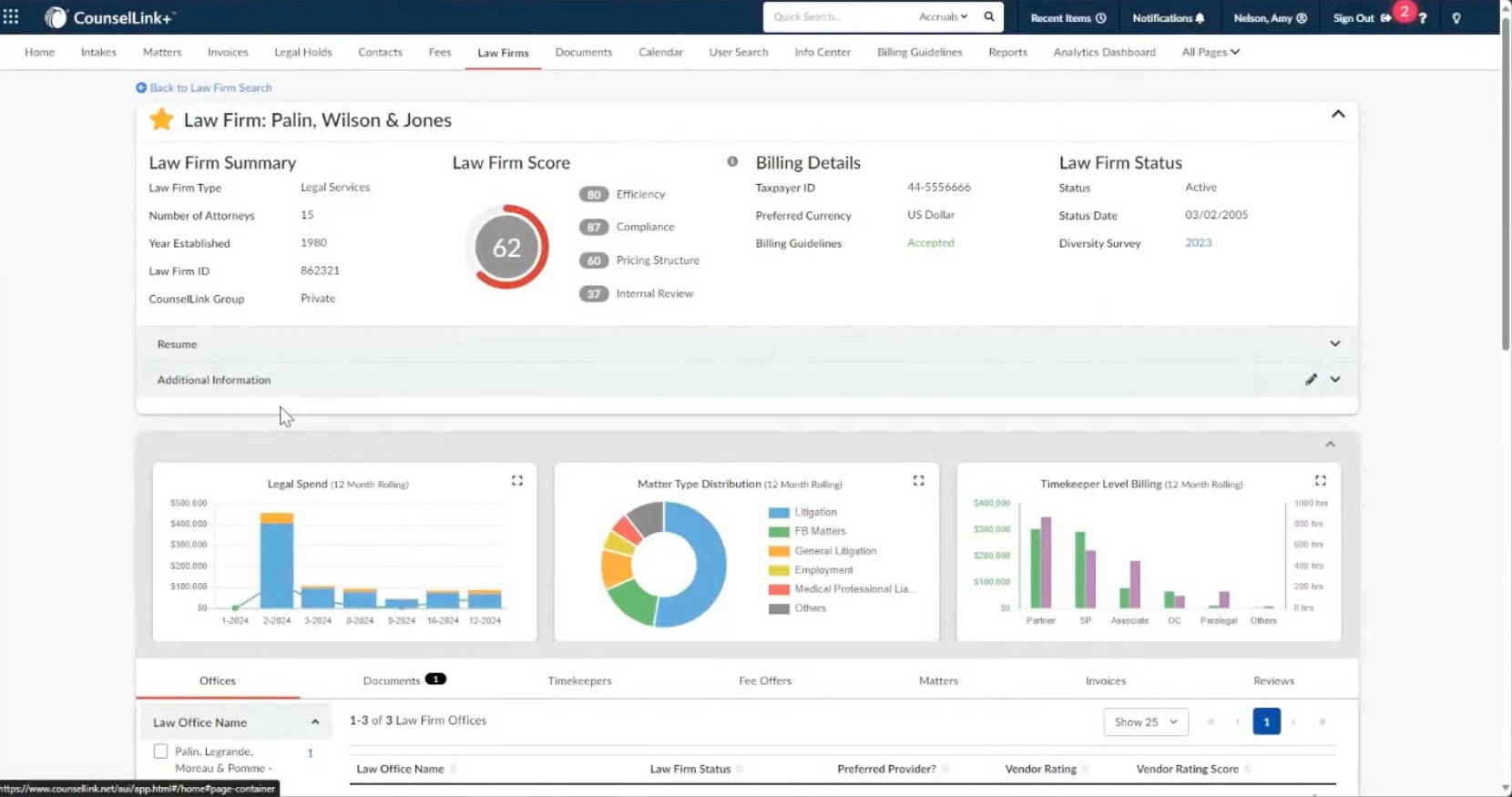Click the circular score gauge showing 62
The image size is (1512, 797).
[x=507, y=247]
